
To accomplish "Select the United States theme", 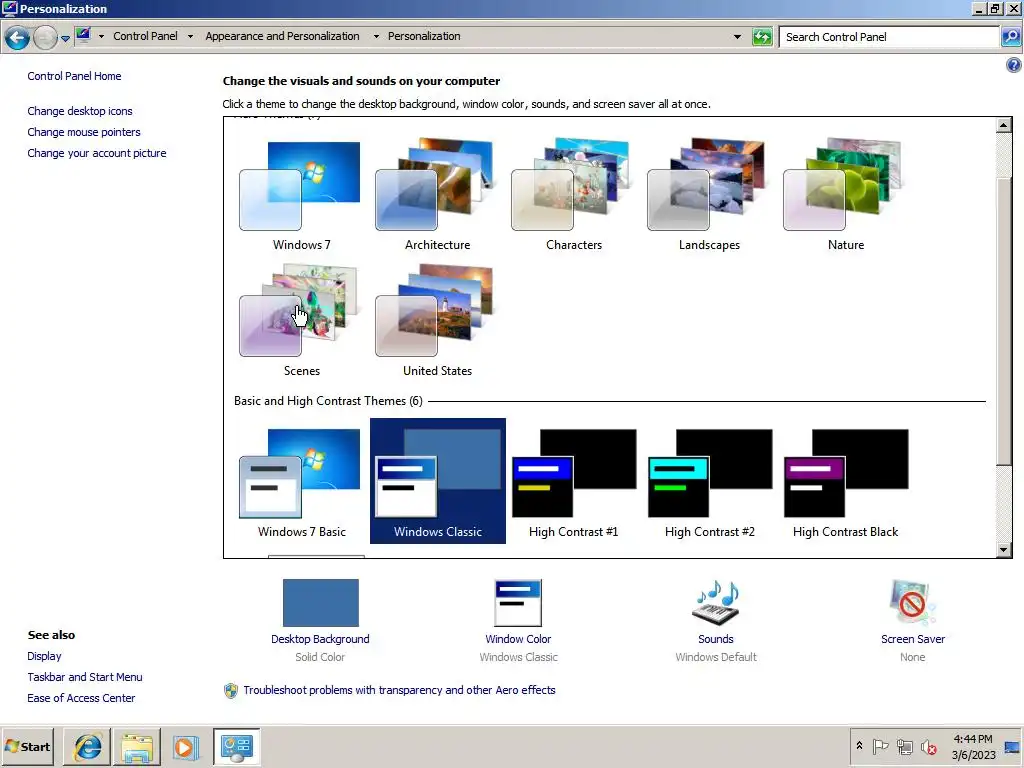I will (437, 320).
